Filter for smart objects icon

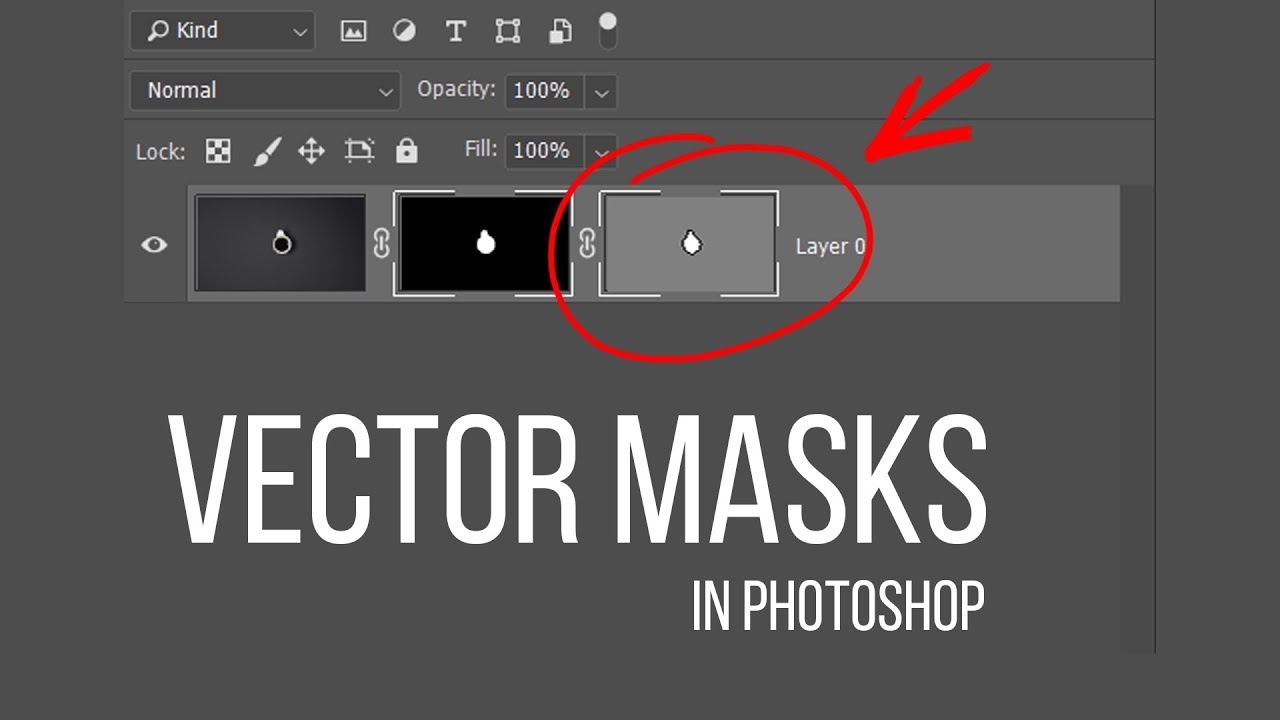(x=561, y=31)
